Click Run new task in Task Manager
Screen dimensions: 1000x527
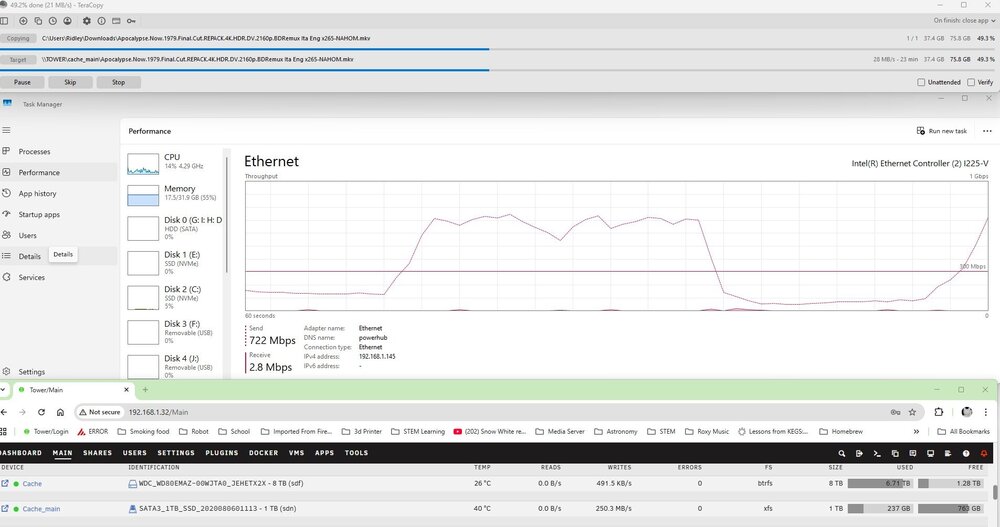point(941,131)
